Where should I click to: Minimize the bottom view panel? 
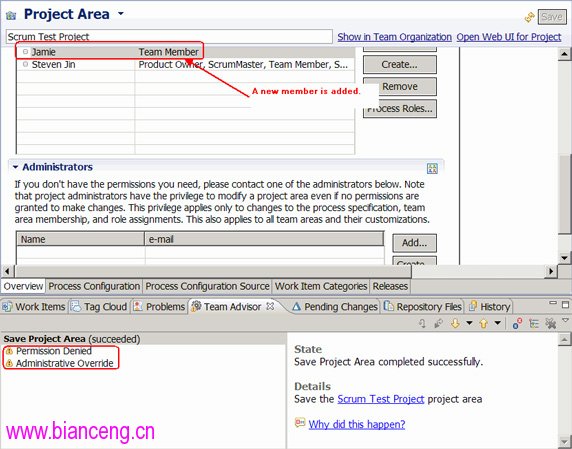tap(553, 303)
